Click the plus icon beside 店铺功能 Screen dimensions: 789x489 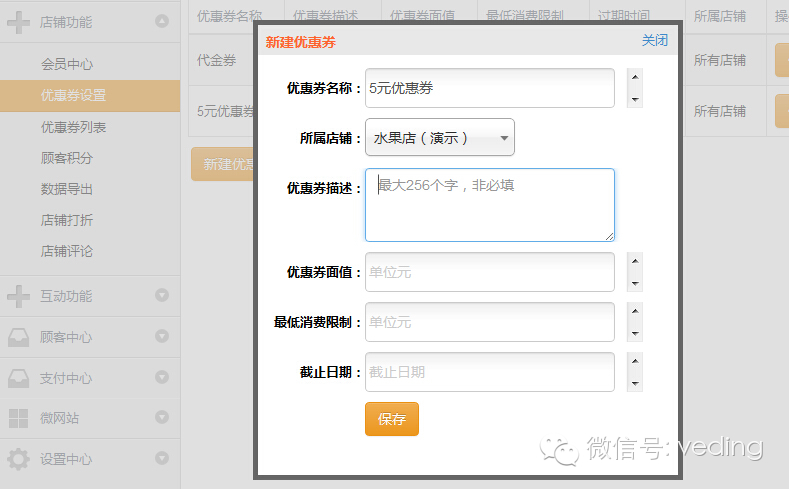point(18,22)
